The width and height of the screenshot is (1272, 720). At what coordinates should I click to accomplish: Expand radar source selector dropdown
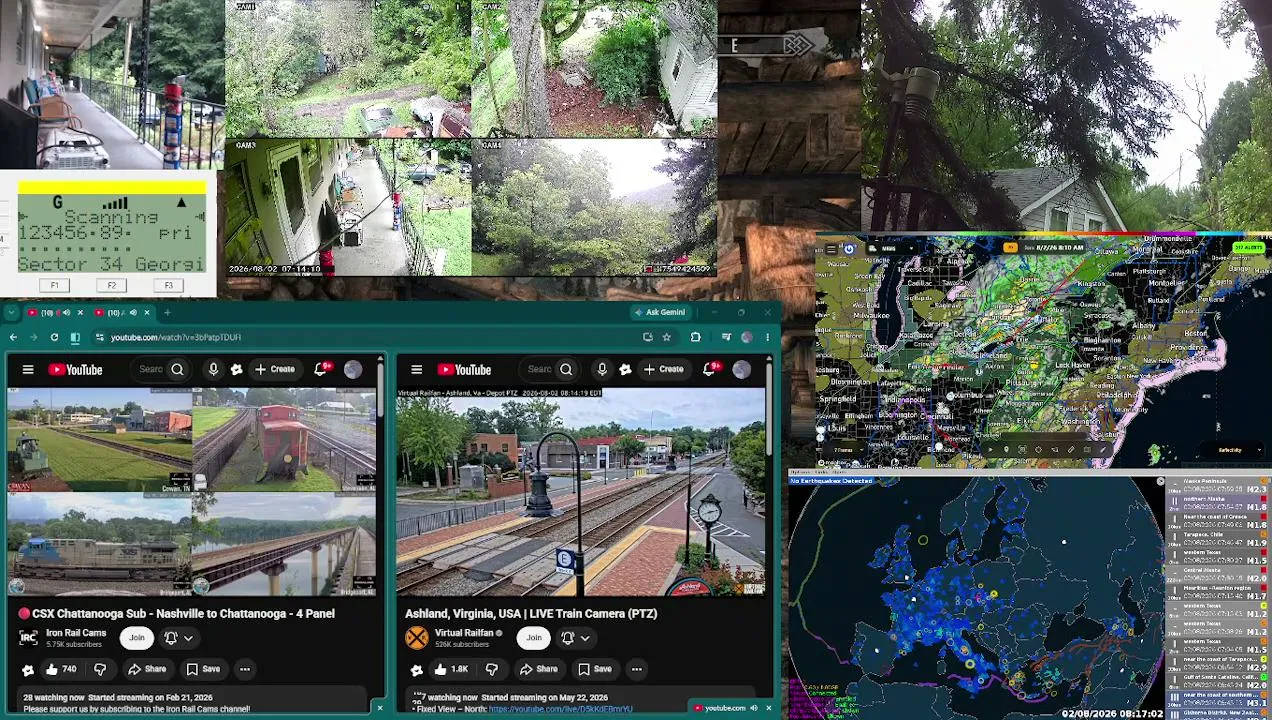coord(891,249)
